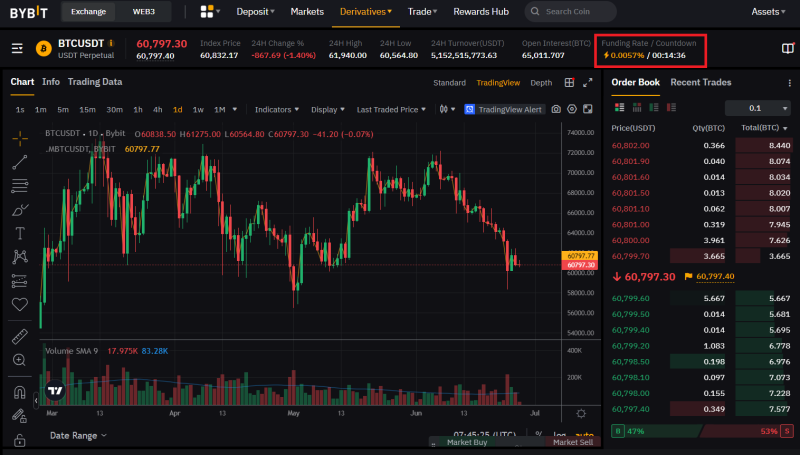The image size is (800, 455).
Task: Open the 0.1 depth grouping dropdown
Action: tap(758, 108)
